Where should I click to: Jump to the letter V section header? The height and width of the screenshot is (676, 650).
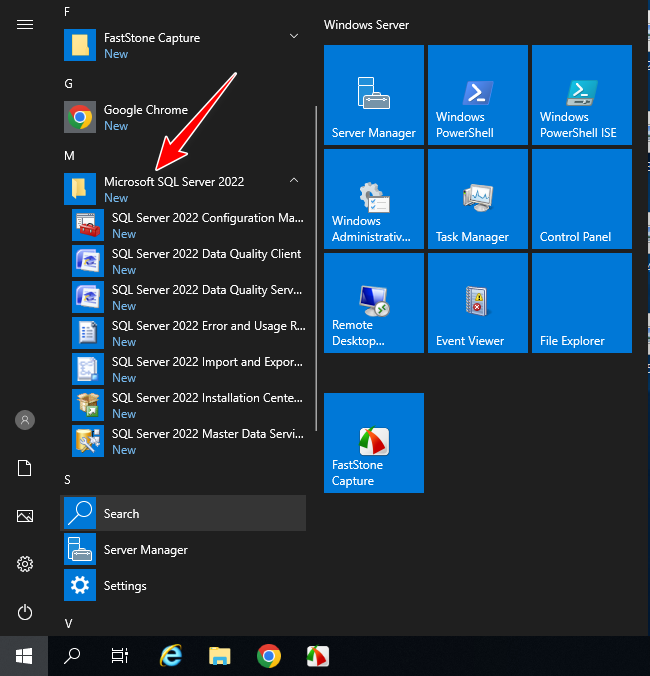pyautogui.click(x=68, y=623)
